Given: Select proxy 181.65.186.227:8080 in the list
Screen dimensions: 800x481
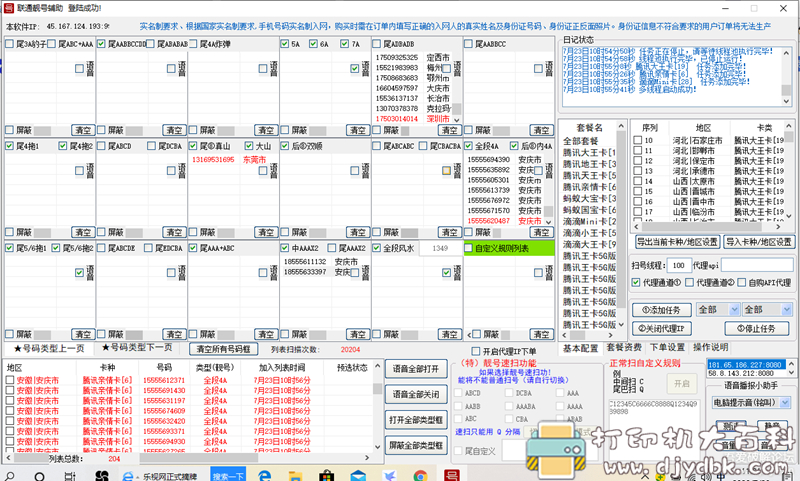Looking at the screenshot, I should point(746,365).
